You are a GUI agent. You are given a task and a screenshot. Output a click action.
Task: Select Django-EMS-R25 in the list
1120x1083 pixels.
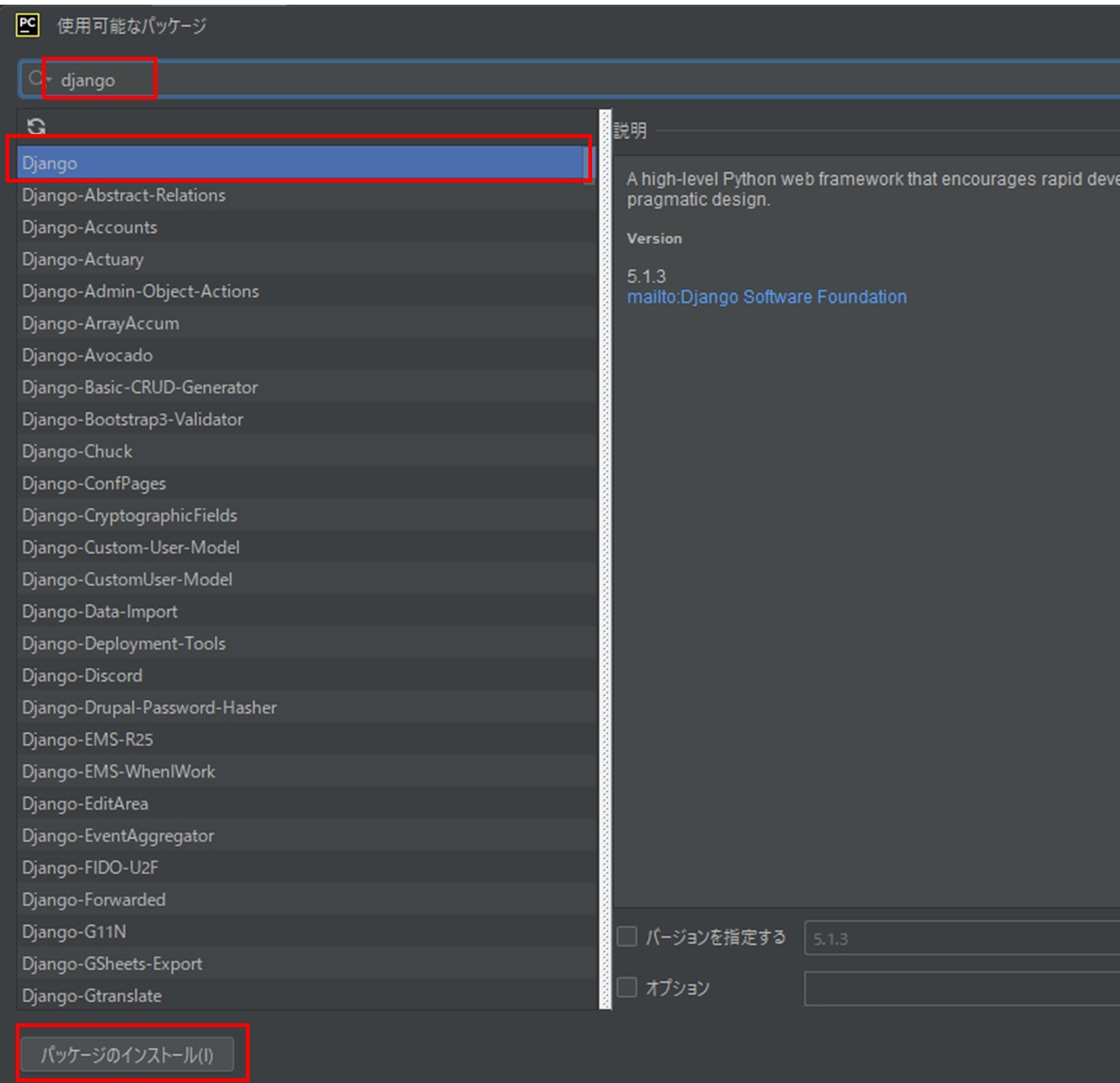(x=306, y=739)
